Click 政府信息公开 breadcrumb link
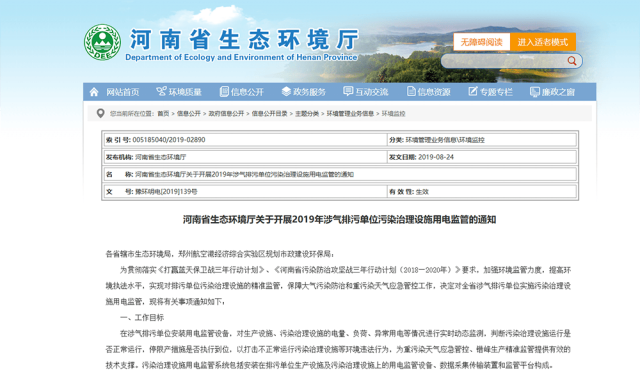 226,114
